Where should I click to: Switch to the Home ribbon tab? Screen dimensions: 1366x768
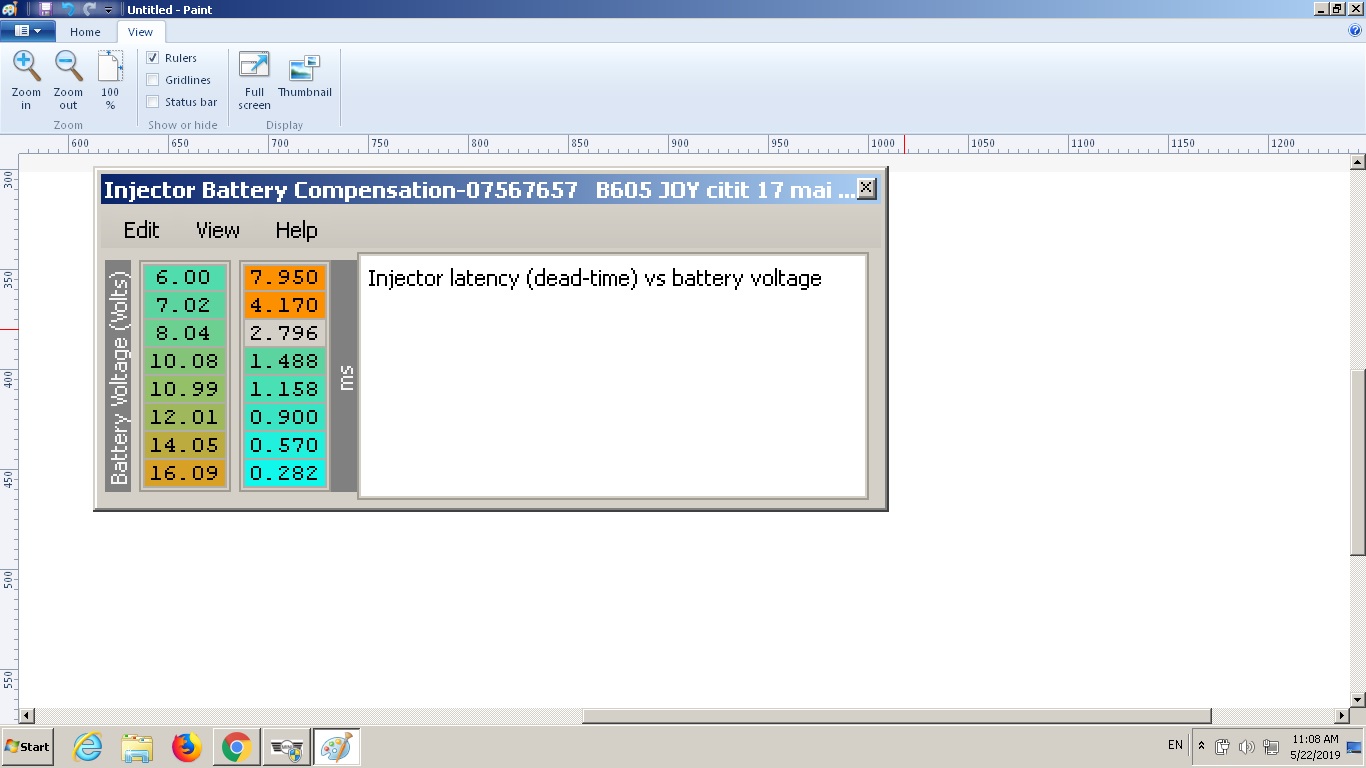(x=85, y=32)
